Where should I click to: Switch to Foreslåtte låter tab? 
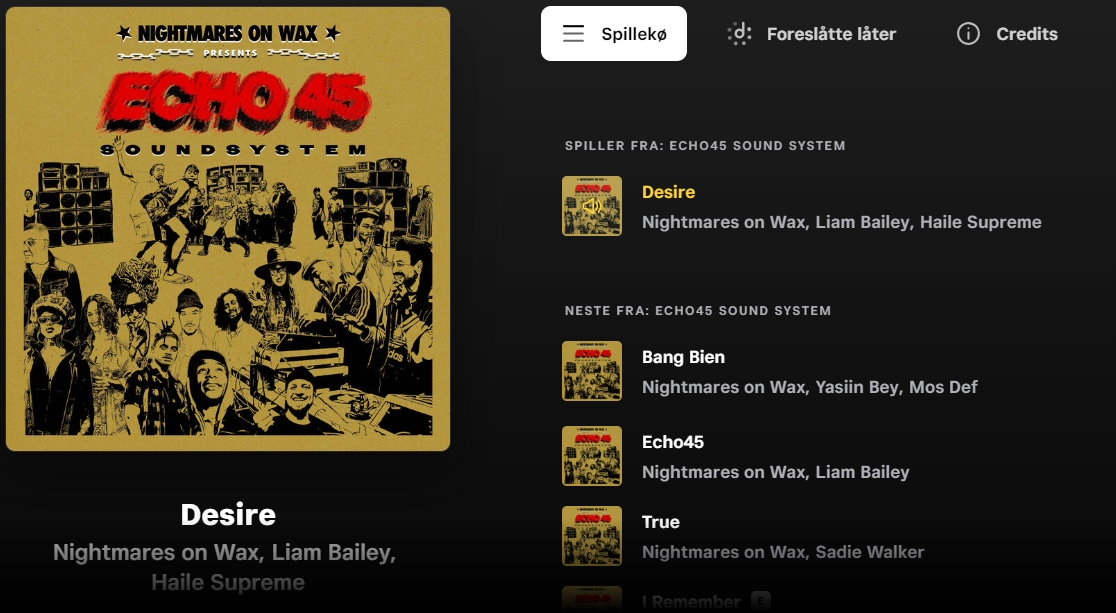811,33
